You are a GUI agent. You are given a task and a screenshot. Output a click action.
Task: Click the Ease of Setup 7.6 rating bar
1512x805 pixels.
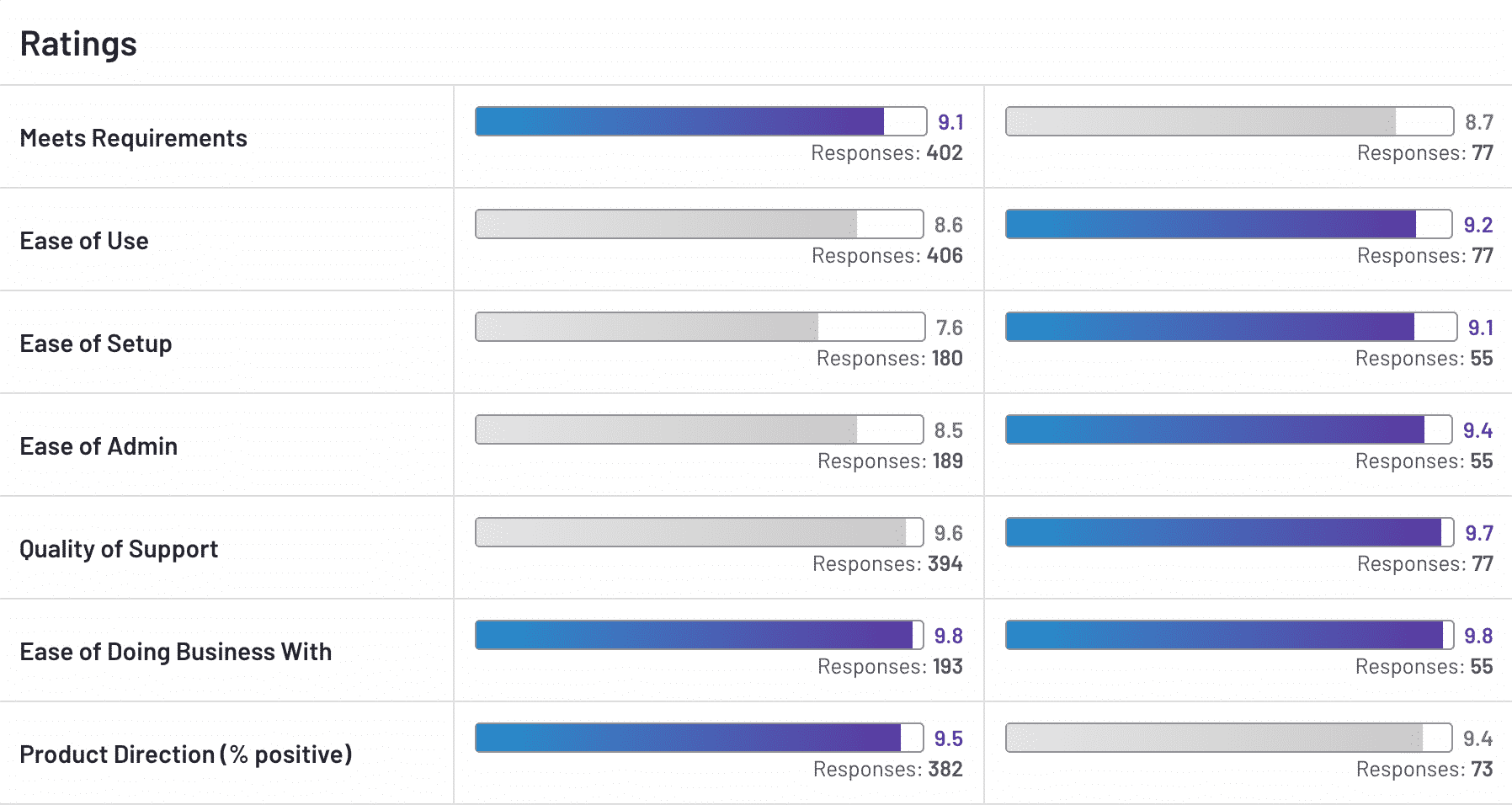coord(700,327)
